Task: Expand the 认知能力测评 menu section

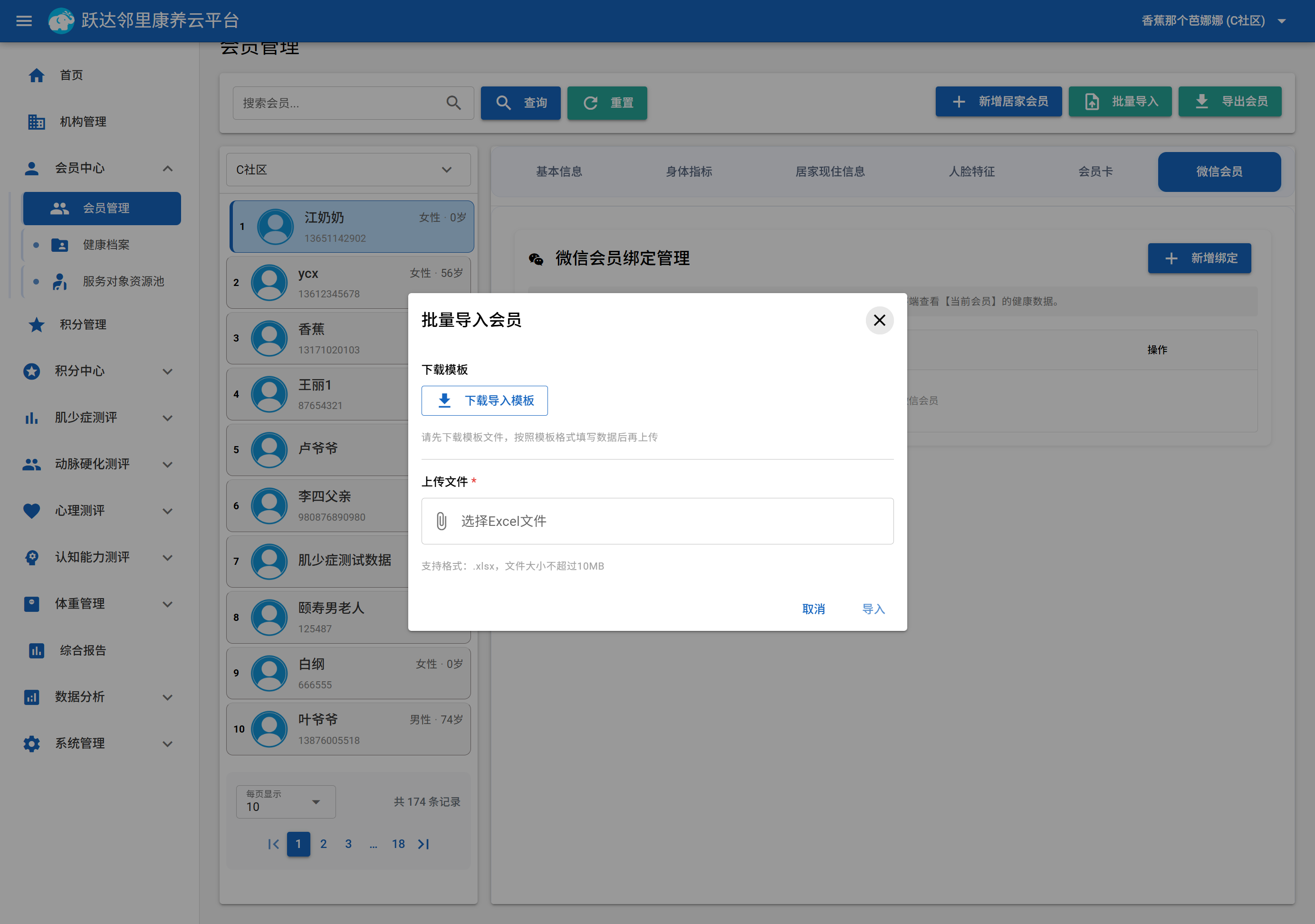Action: point(168,557)
